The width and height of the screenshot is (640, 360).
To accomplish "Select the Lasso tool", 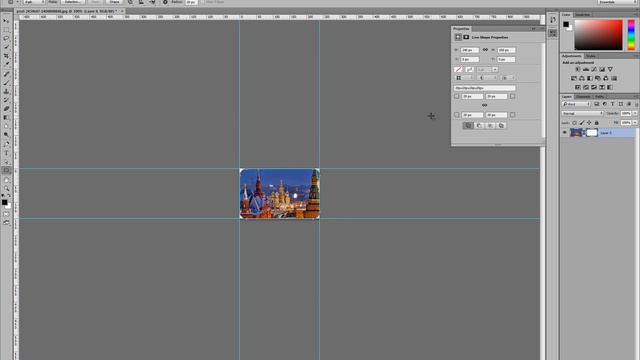I will [x=6, y=38].
